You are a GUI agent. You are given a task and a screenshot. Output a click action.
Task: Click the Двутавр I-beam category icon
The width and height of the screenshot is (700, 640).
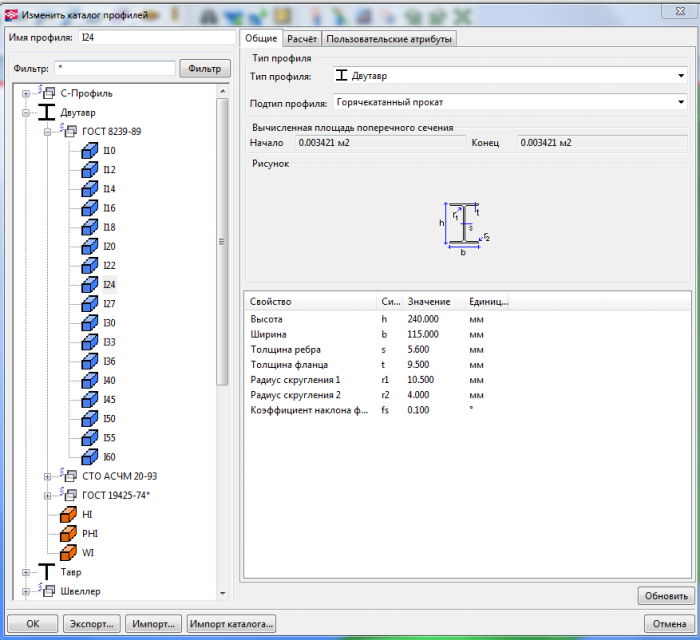pos(47,112)
